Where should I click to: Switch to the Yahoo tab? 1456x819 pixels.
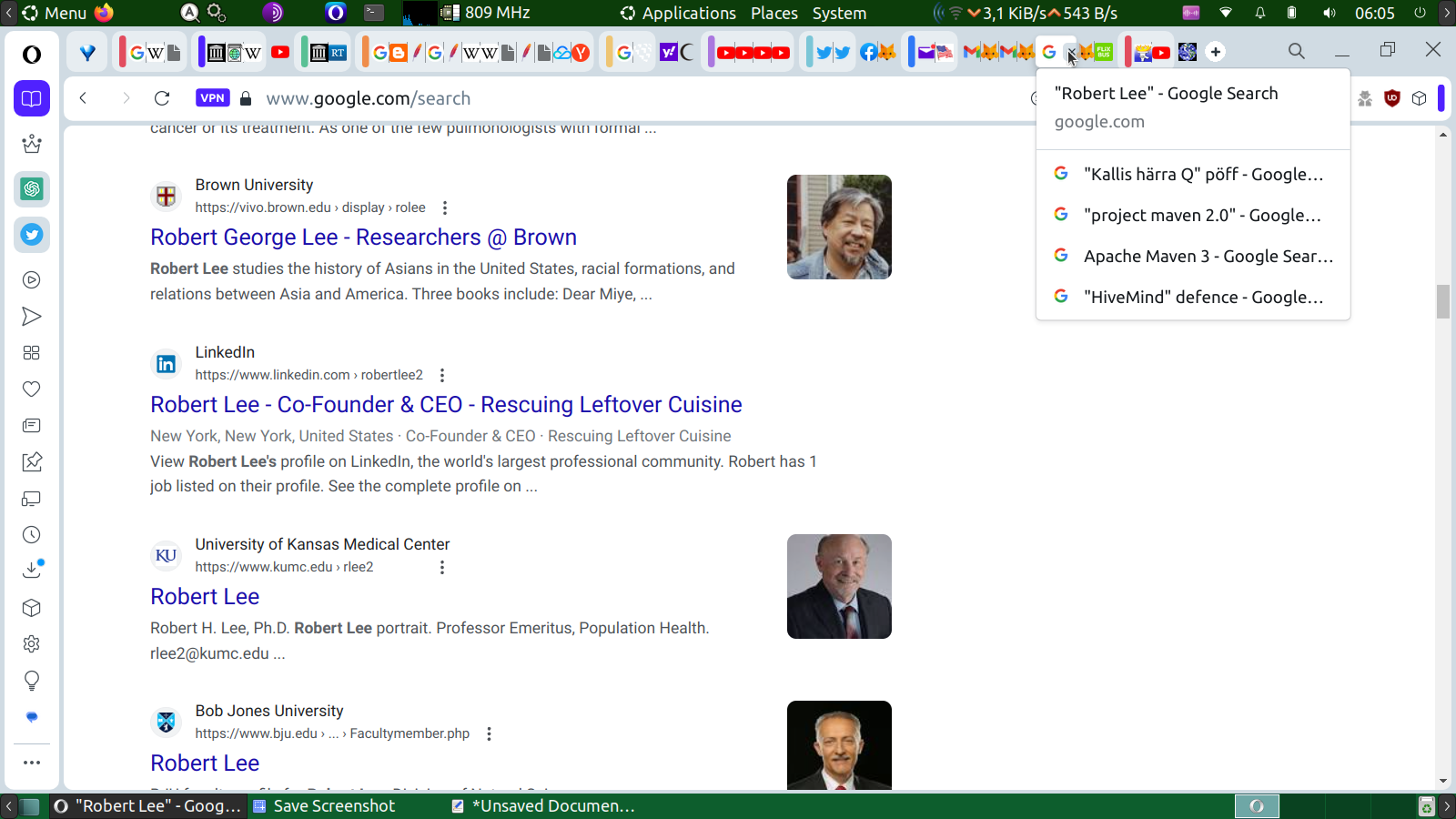[667, 52]
